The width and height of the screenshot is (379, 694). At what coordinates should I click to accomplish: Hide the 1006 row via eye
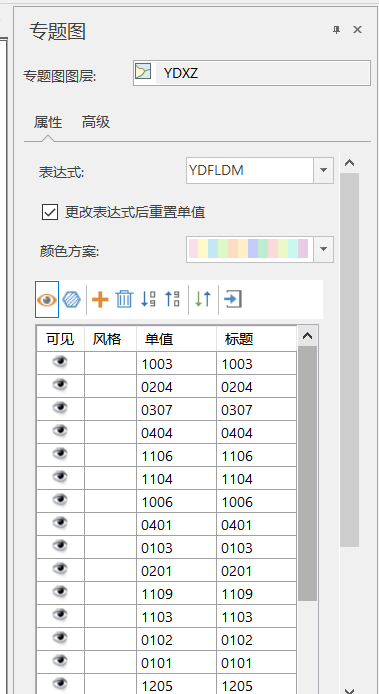click(60, 501)
